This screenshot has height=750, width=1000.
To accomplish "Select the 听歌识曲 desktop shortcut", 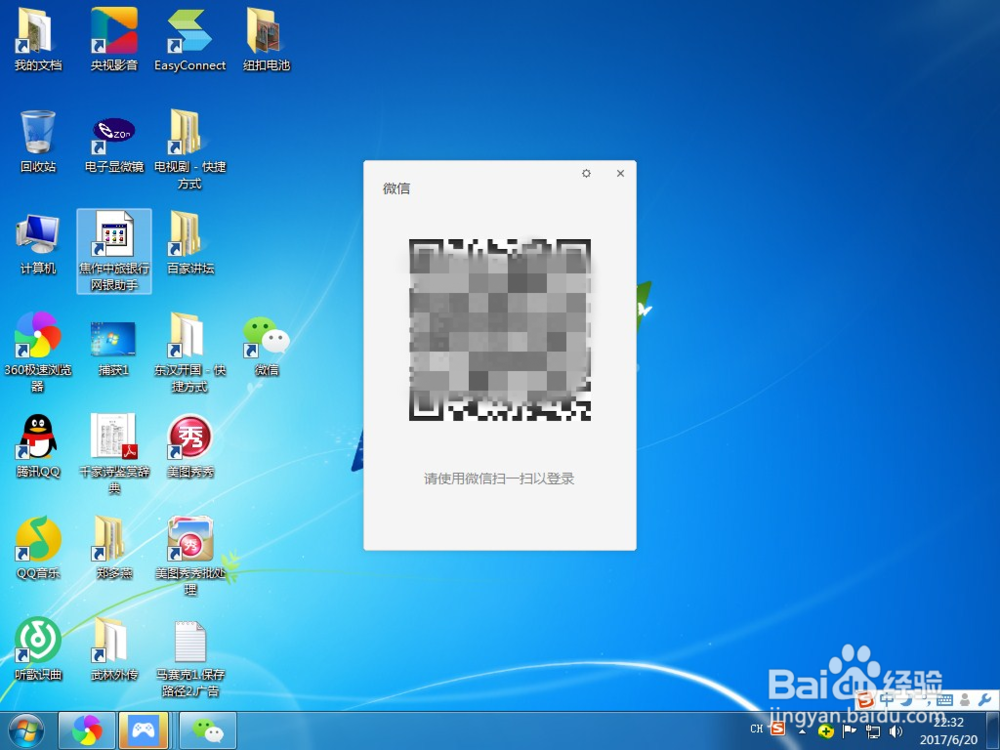I will (38, 649).
